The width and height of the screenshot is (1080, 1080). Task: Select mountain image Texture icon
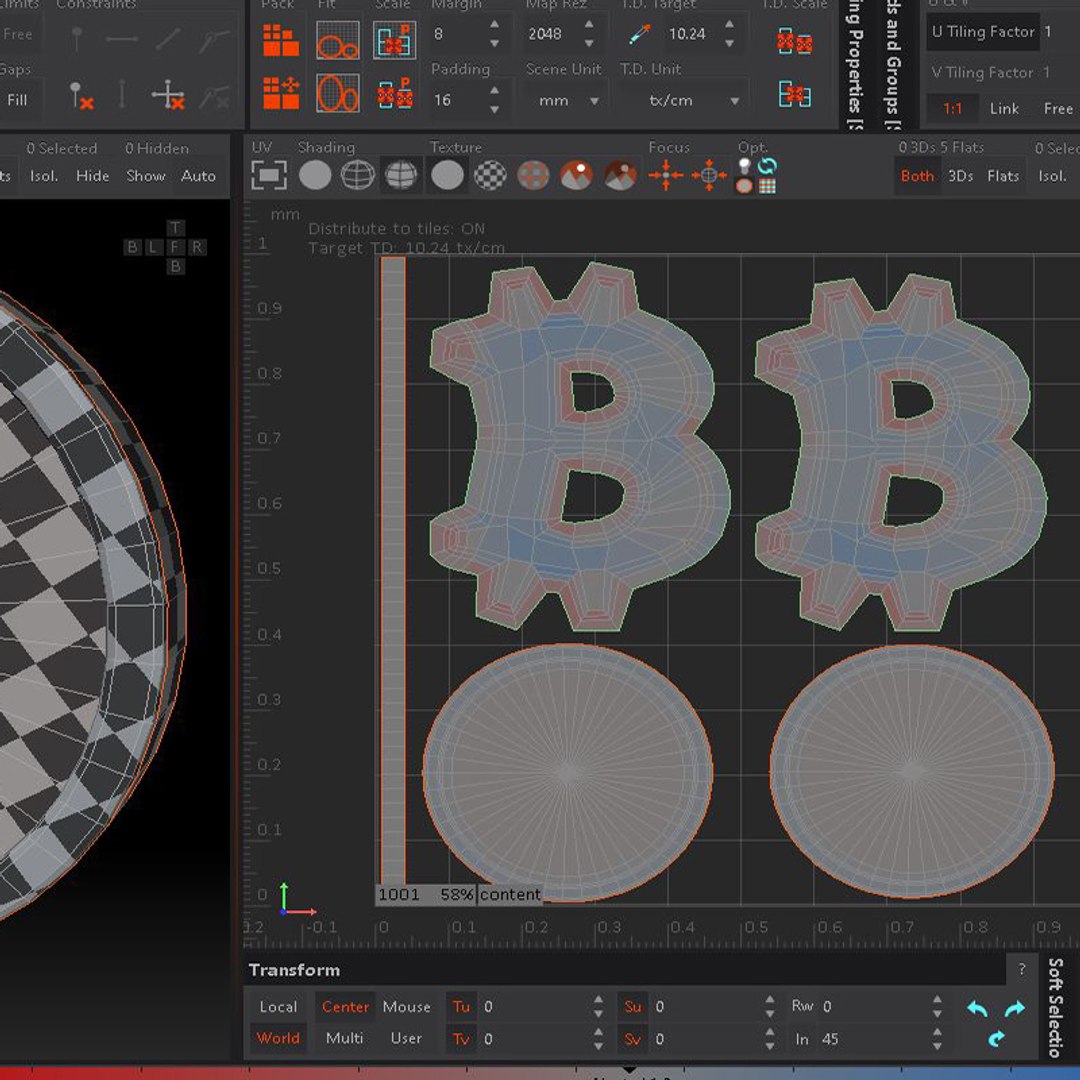(x=577, y=175)
